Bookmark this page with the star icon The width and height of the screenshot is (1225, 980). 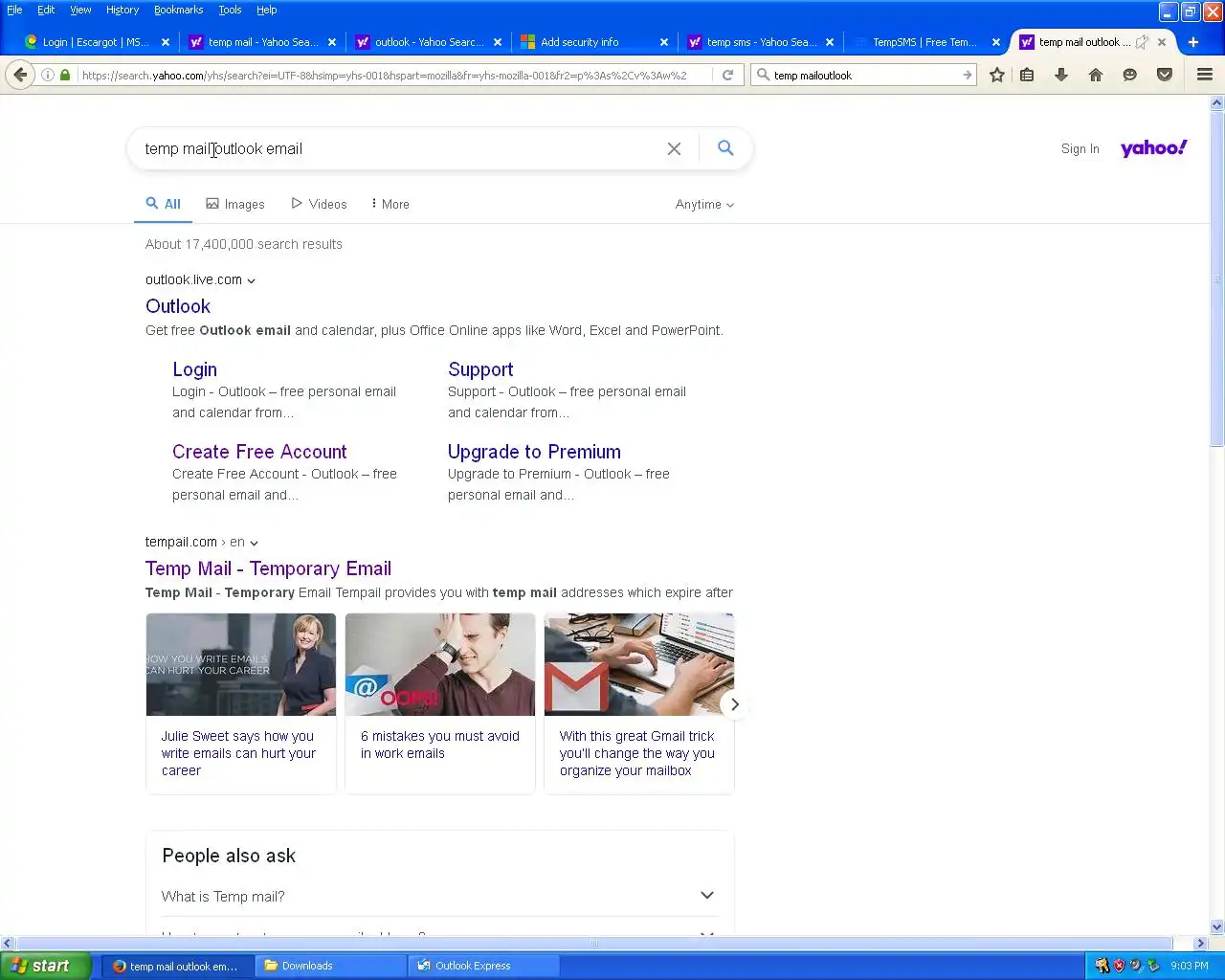coord(997,75)
